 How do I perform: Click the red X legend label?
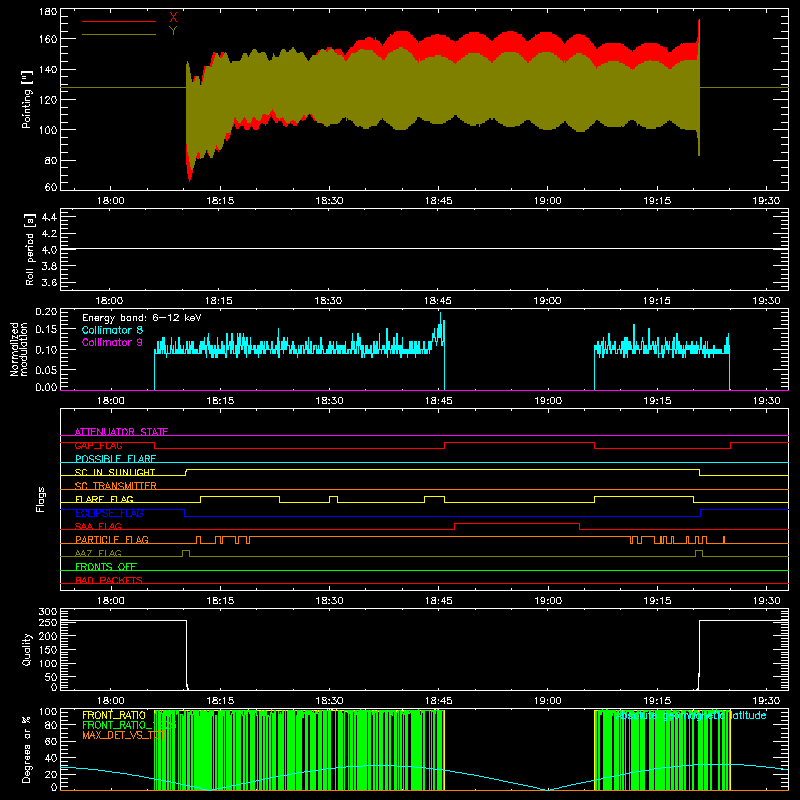[x=173, y=18]
